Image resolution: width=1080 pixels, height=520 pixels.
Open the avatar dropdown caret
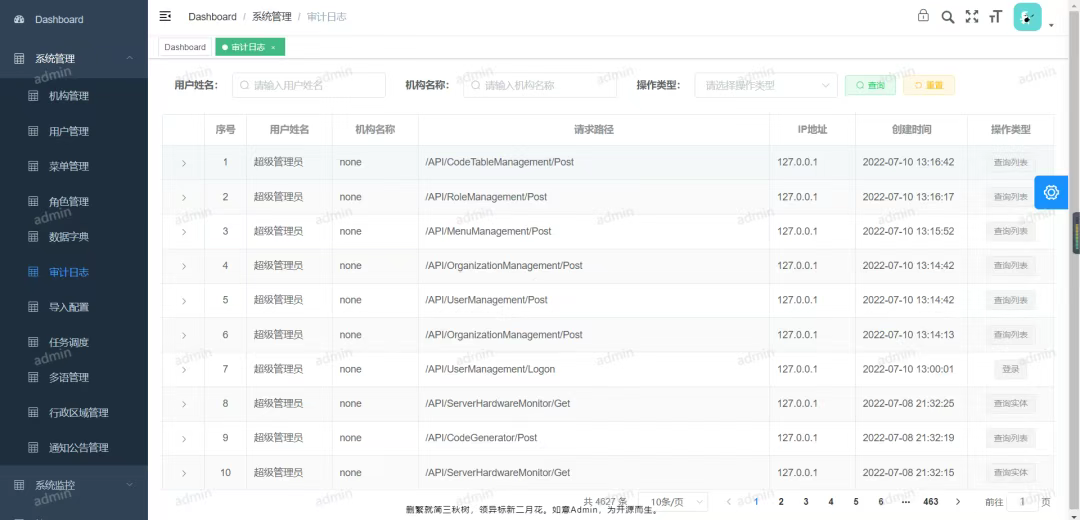pyautogui.click(x=1051, y=25)
